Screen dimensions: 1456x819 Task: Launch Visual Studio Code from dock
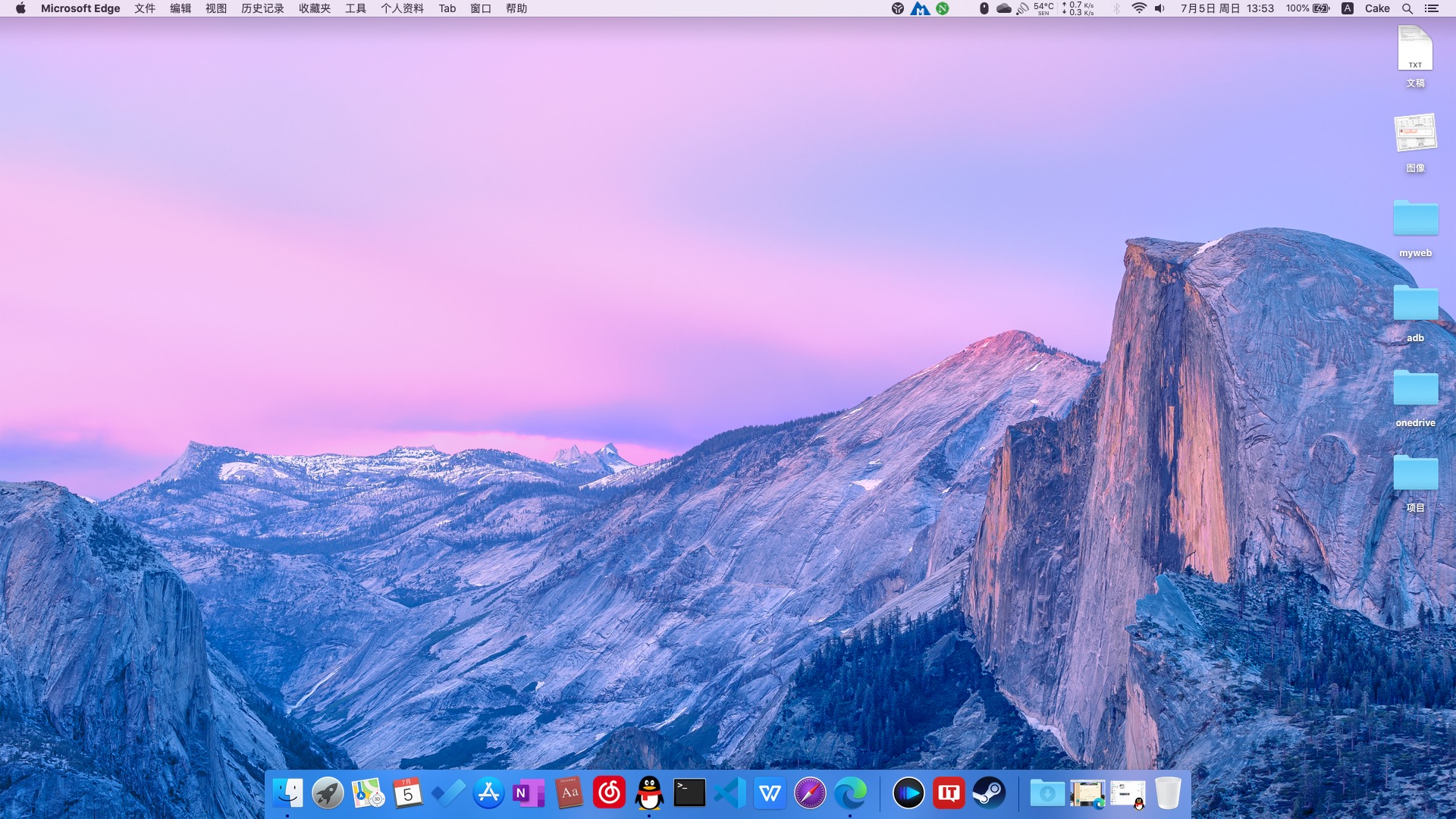click(x=730, y=793)
